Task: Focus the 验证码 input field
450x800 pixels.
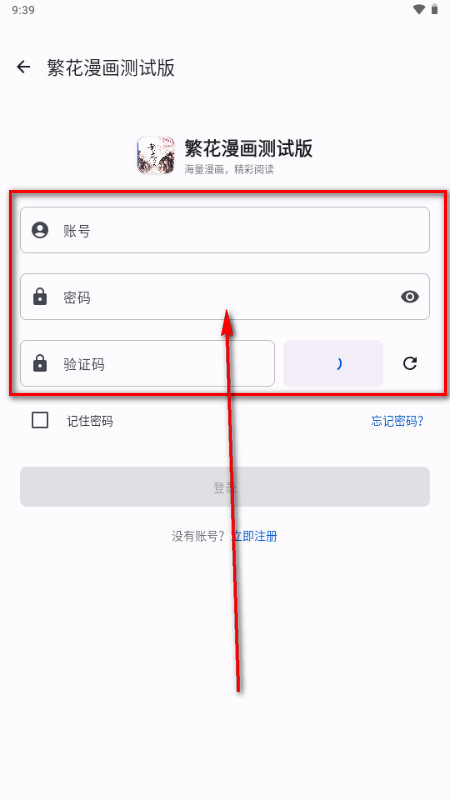Action: click(147, 363)
